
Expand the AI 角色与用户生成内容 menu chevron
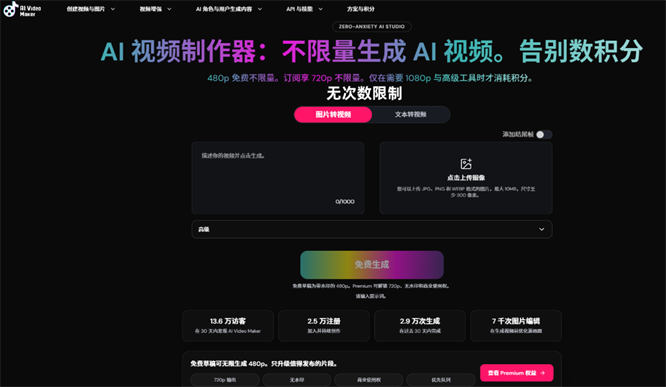260,9
